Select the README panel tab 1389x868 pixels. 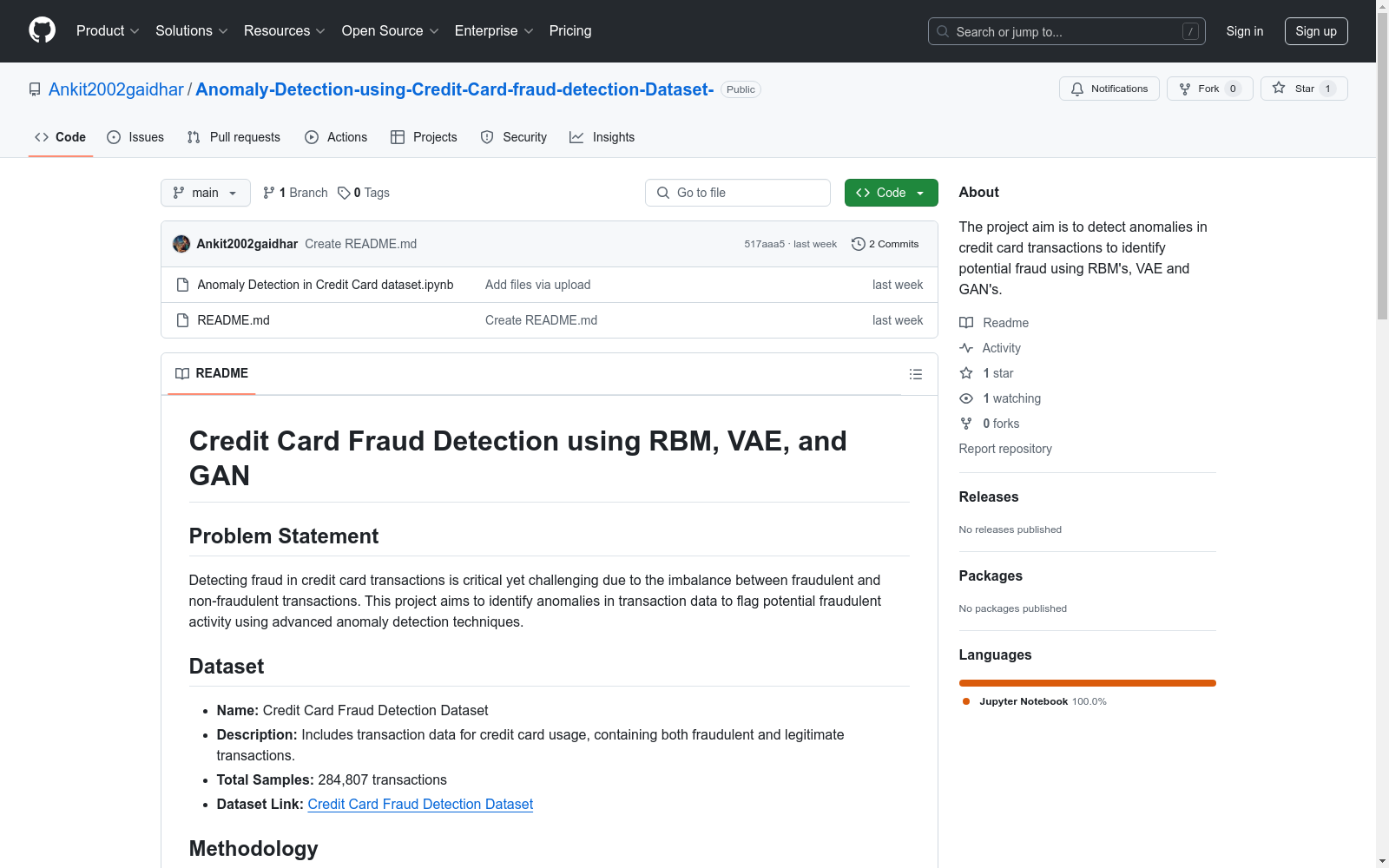coord(212,373)
